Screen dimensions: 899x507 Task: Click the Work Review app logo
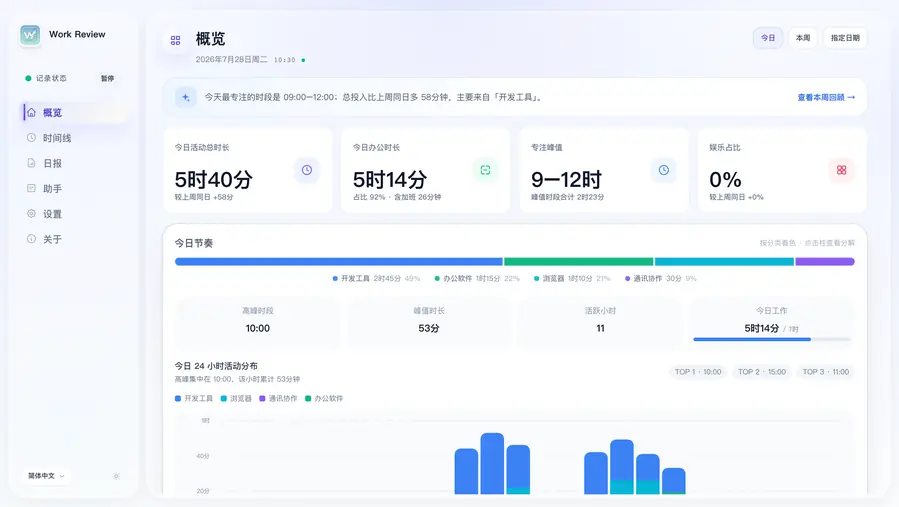[x=30, y=35]
